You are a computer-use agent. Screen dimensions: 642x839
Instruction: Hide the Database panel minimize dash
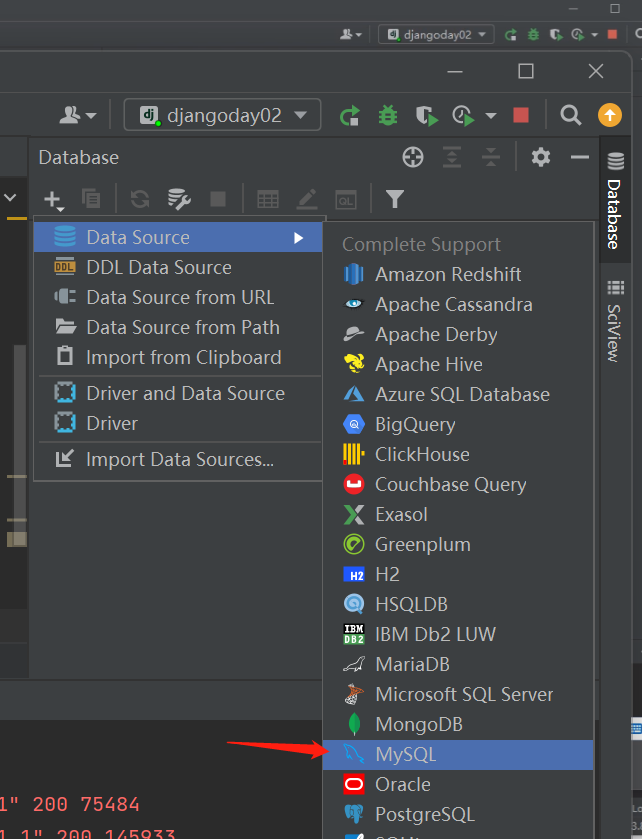(580, 157)
